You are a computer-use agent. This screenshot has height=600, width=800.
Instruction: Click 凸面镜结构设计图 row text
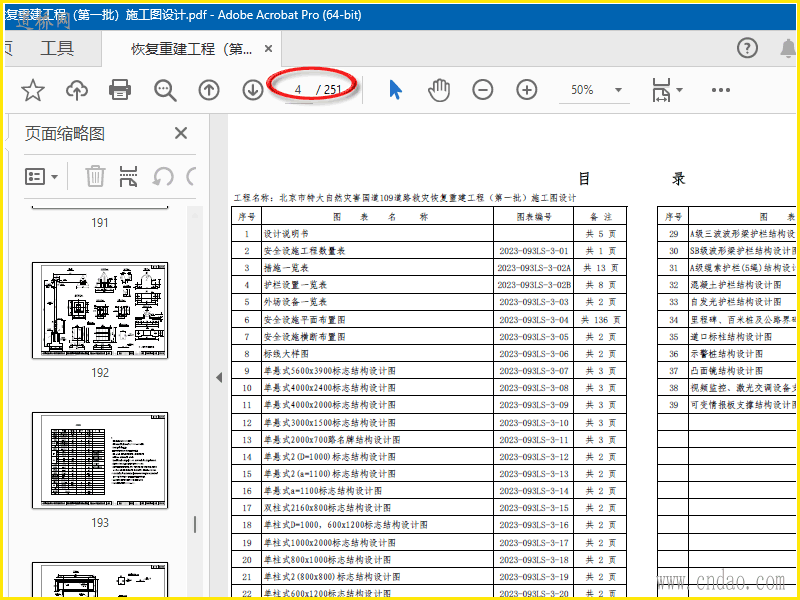pyautogui.click(x=727, y=371)
